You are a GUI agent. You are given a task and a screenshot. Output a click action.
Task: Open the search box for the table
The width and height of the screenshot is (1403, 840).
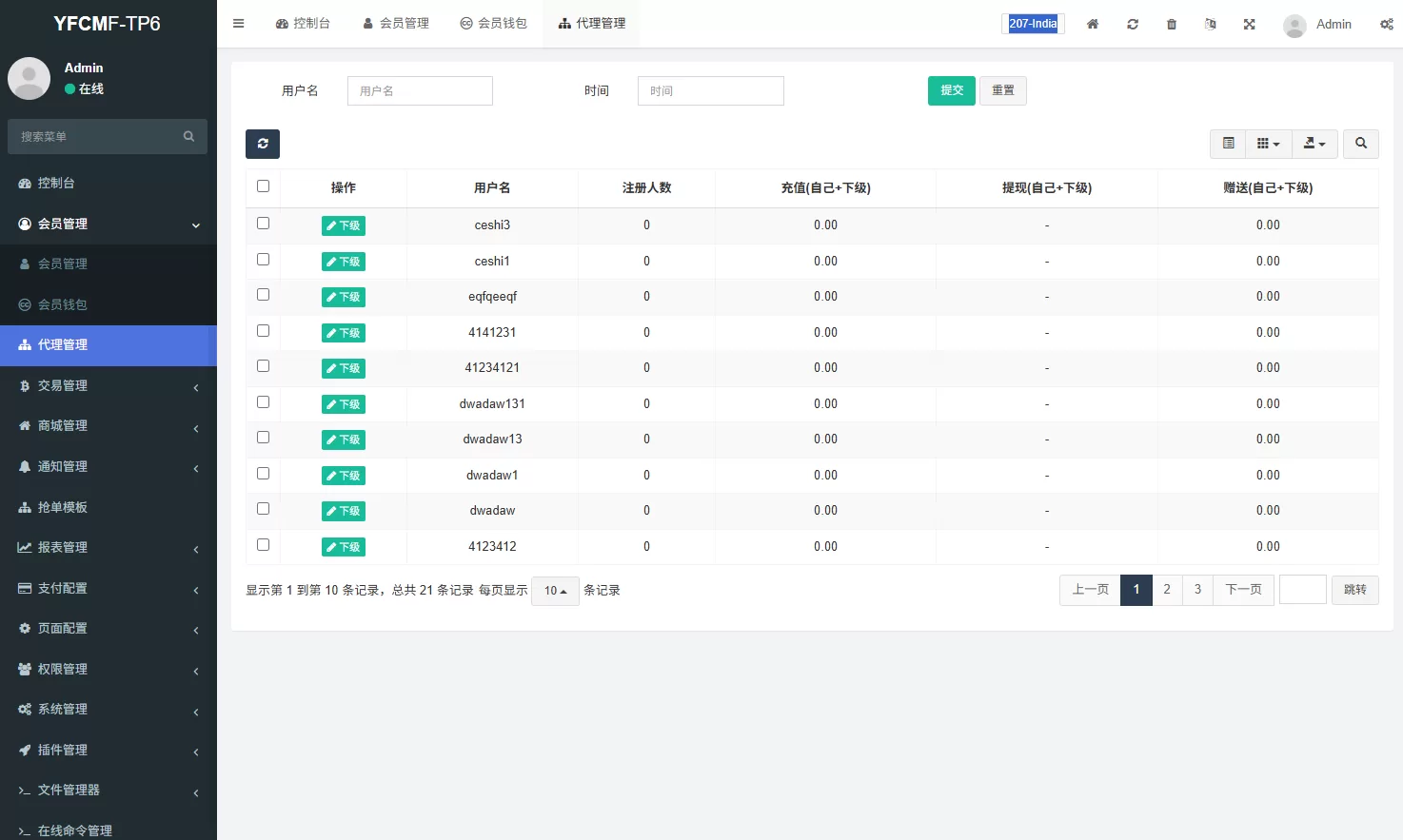(x=1360, y=144)
